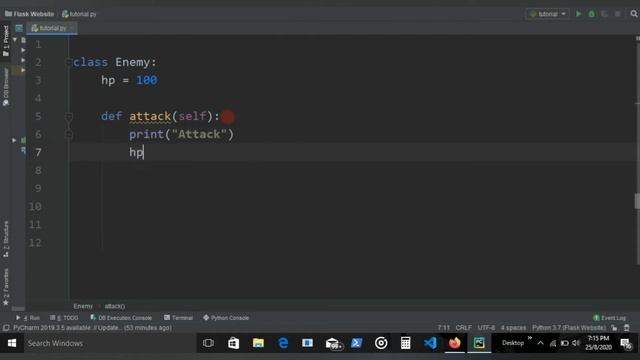
Task: Open the DB Execution Console tool window
Action: [x=121, y=318]
